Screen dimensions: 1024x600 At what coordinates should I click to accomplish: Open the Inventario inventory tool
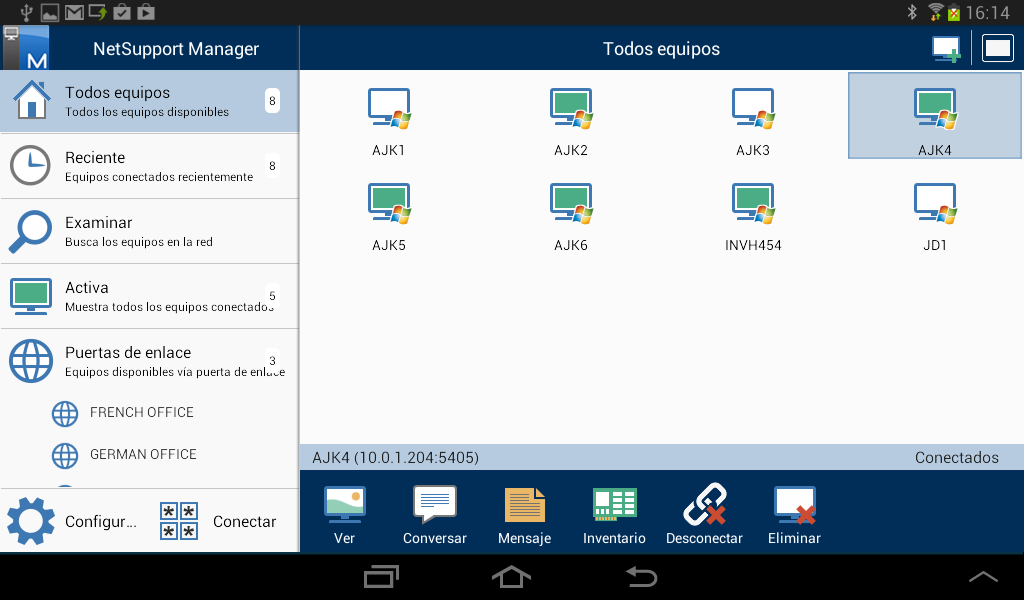click(614, 513)
